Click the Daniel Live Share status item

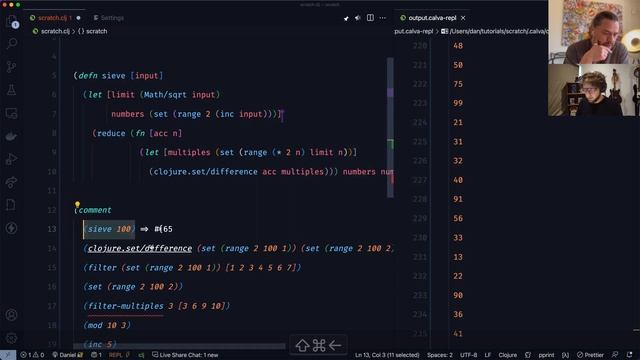pos(68,355)
